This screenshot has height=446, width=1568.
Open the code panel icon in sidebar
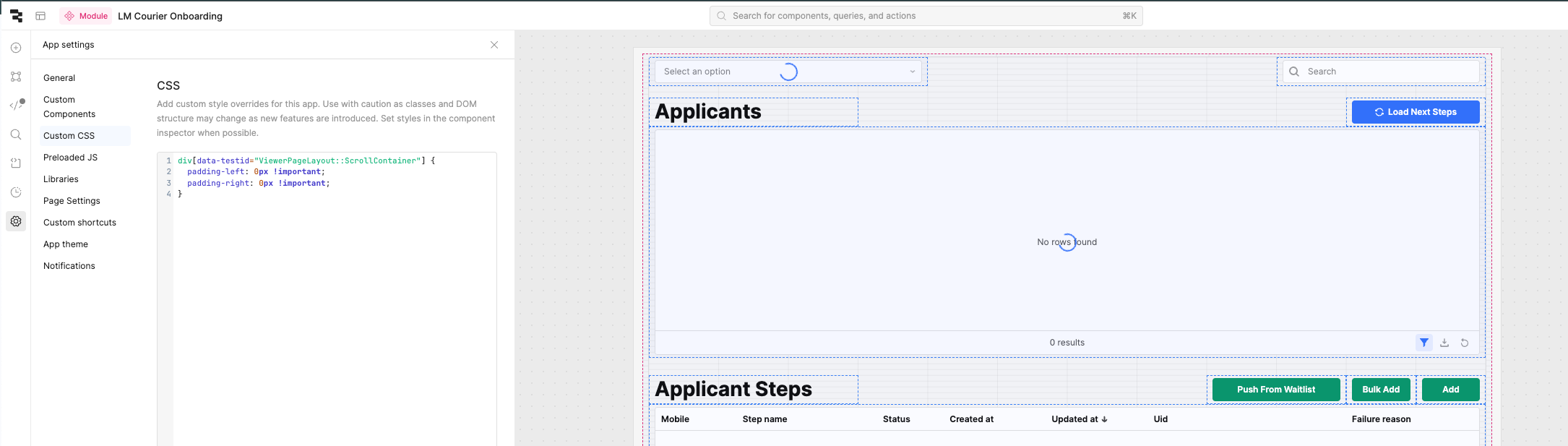(16, 106)
